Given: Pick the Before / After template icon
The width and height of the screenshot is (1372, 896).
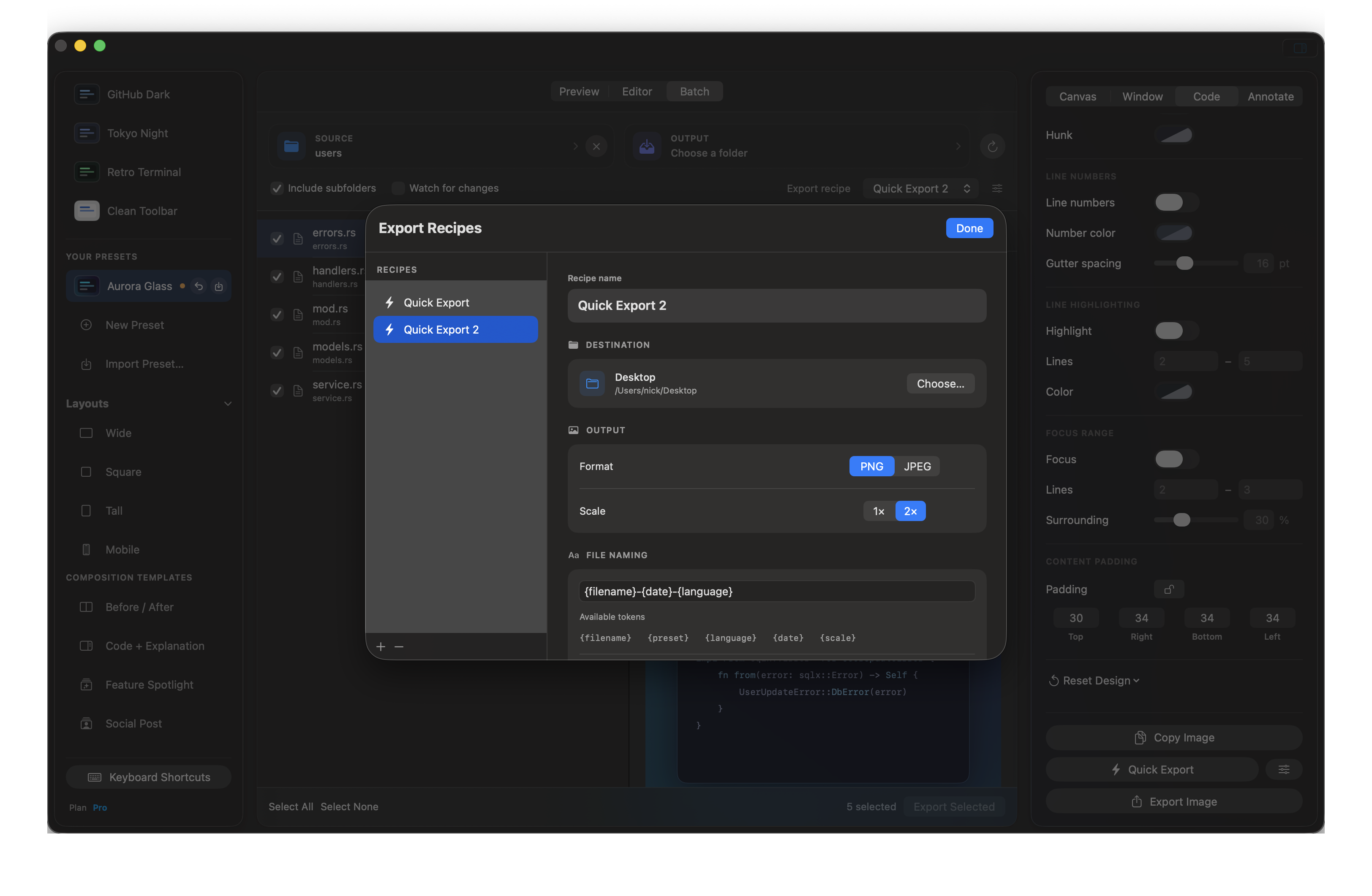Looking at the screenshot, I should tap(86, 607).
